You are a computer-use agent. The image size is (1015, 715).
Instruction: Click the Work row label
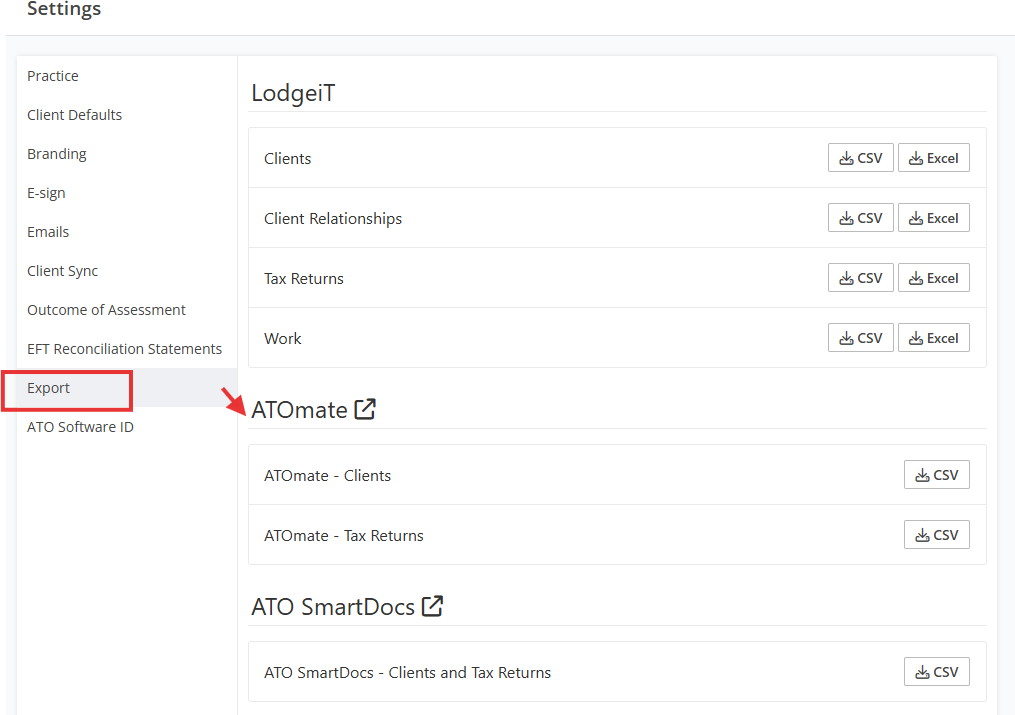pos(282,338)
